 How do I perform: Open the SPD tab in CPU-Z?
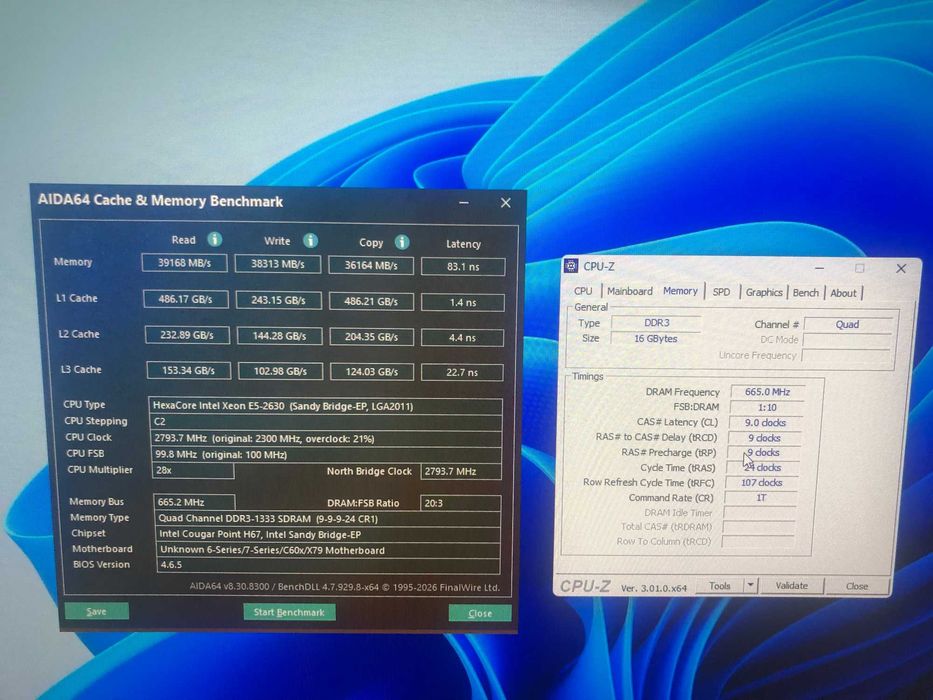click(x=721, y=292)
